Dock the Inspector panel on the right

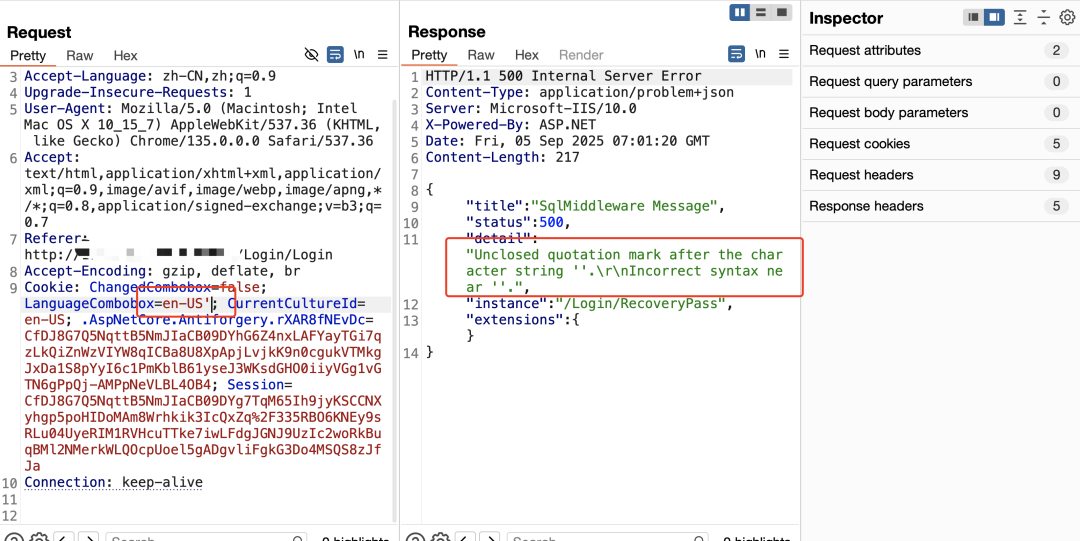click(x=994, y=17)
